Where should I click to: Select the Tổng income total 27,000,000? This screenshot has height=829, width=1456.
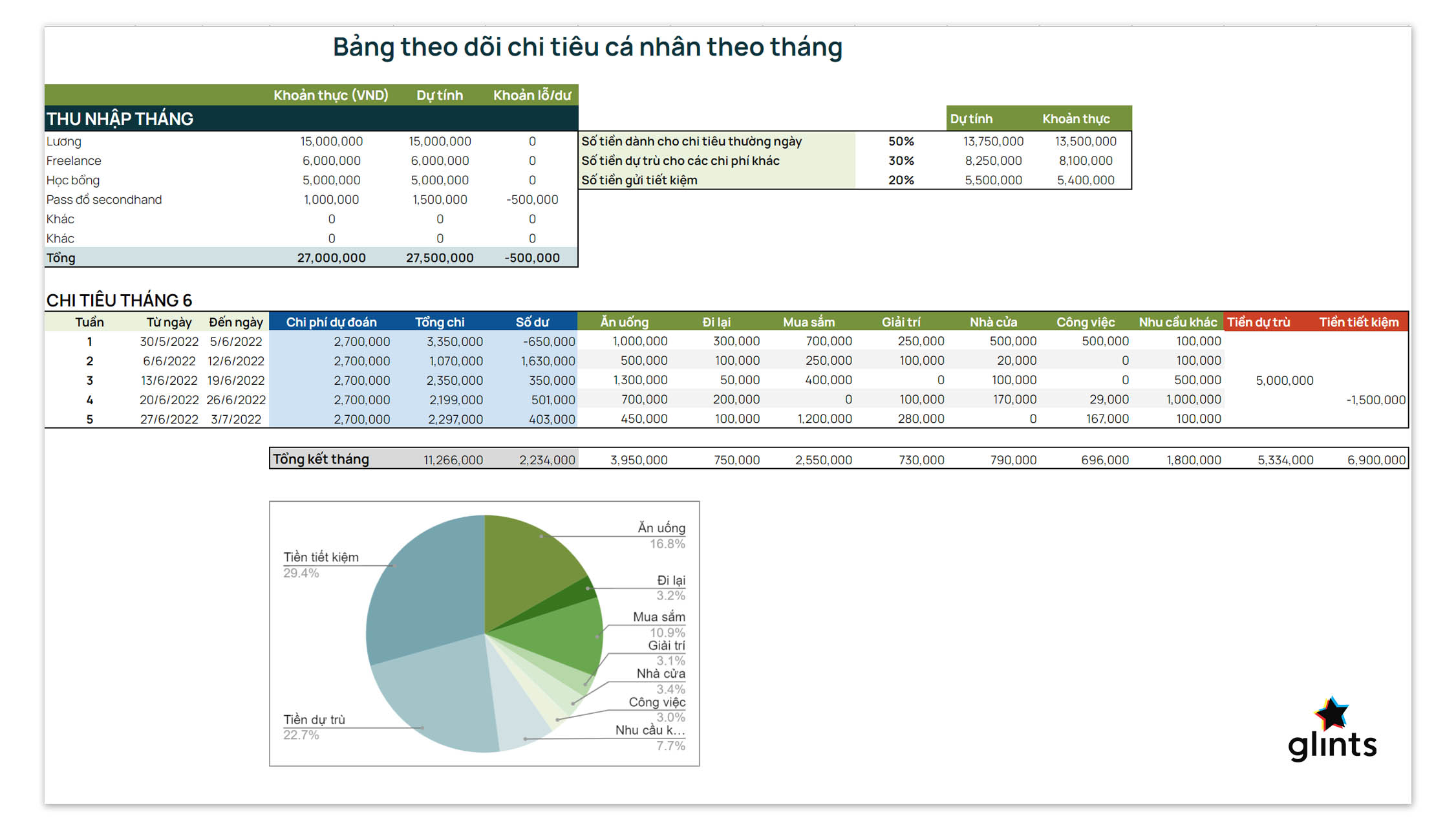point(331,257)
